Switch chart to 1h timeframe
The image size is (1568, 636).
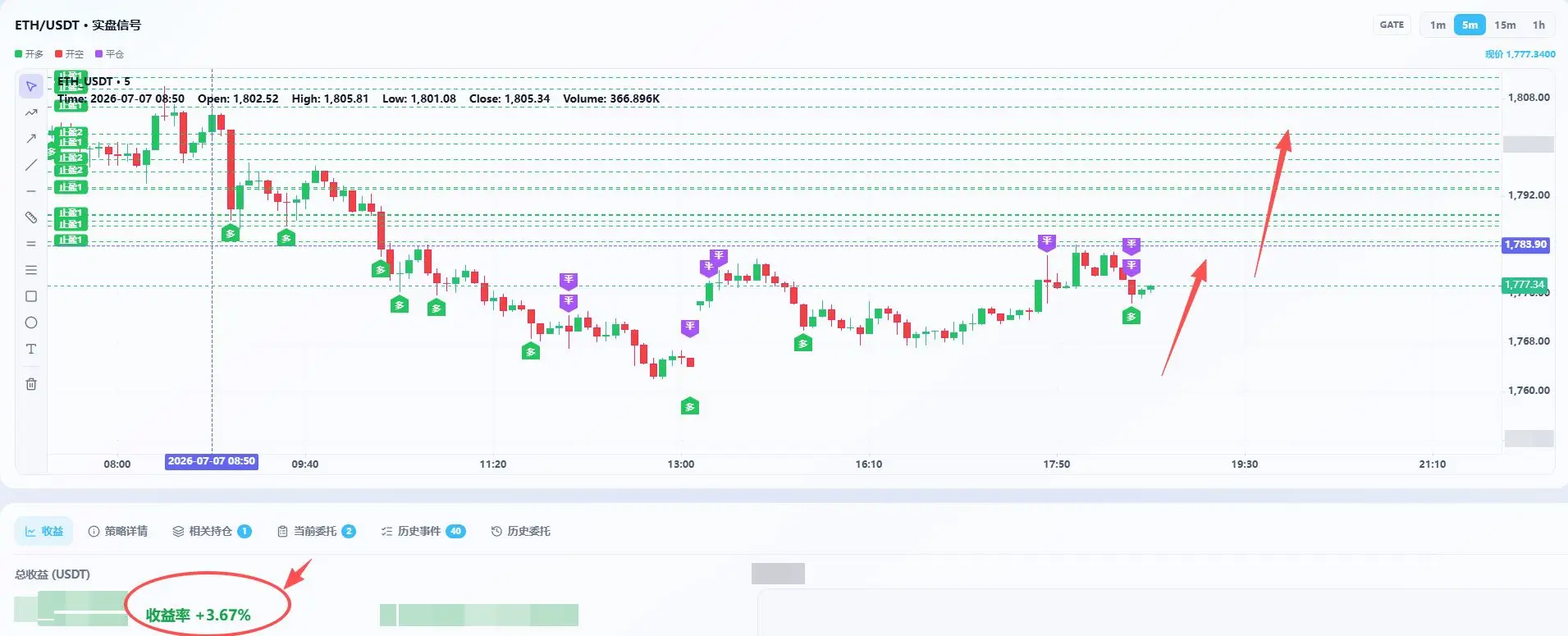[x=1538, y=25]
